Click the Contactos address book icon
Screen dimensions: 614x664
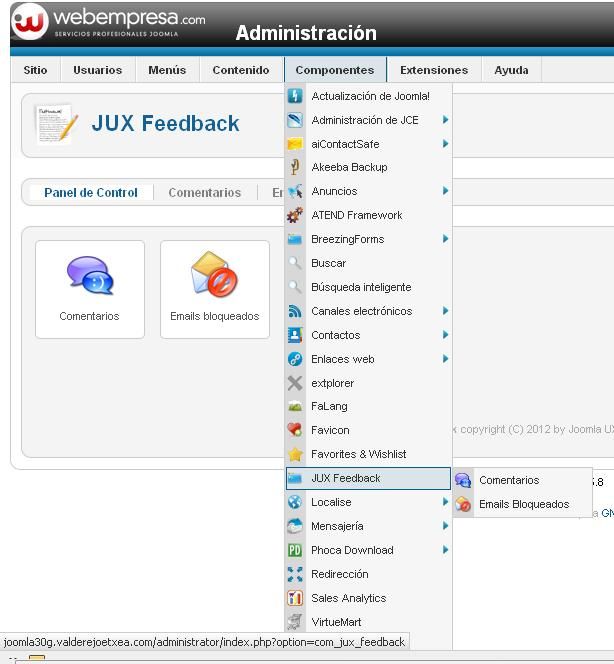[295, 335]
